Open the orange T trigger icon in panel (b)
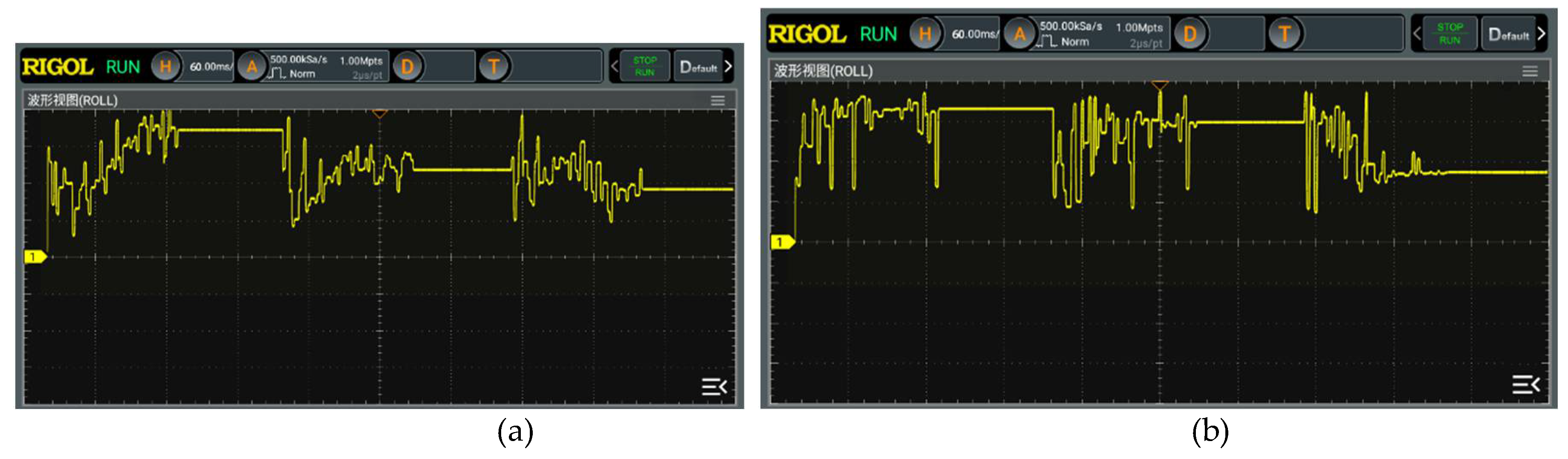The height and width of the screenshot is (459, 1568). [x=1284, y=33]
